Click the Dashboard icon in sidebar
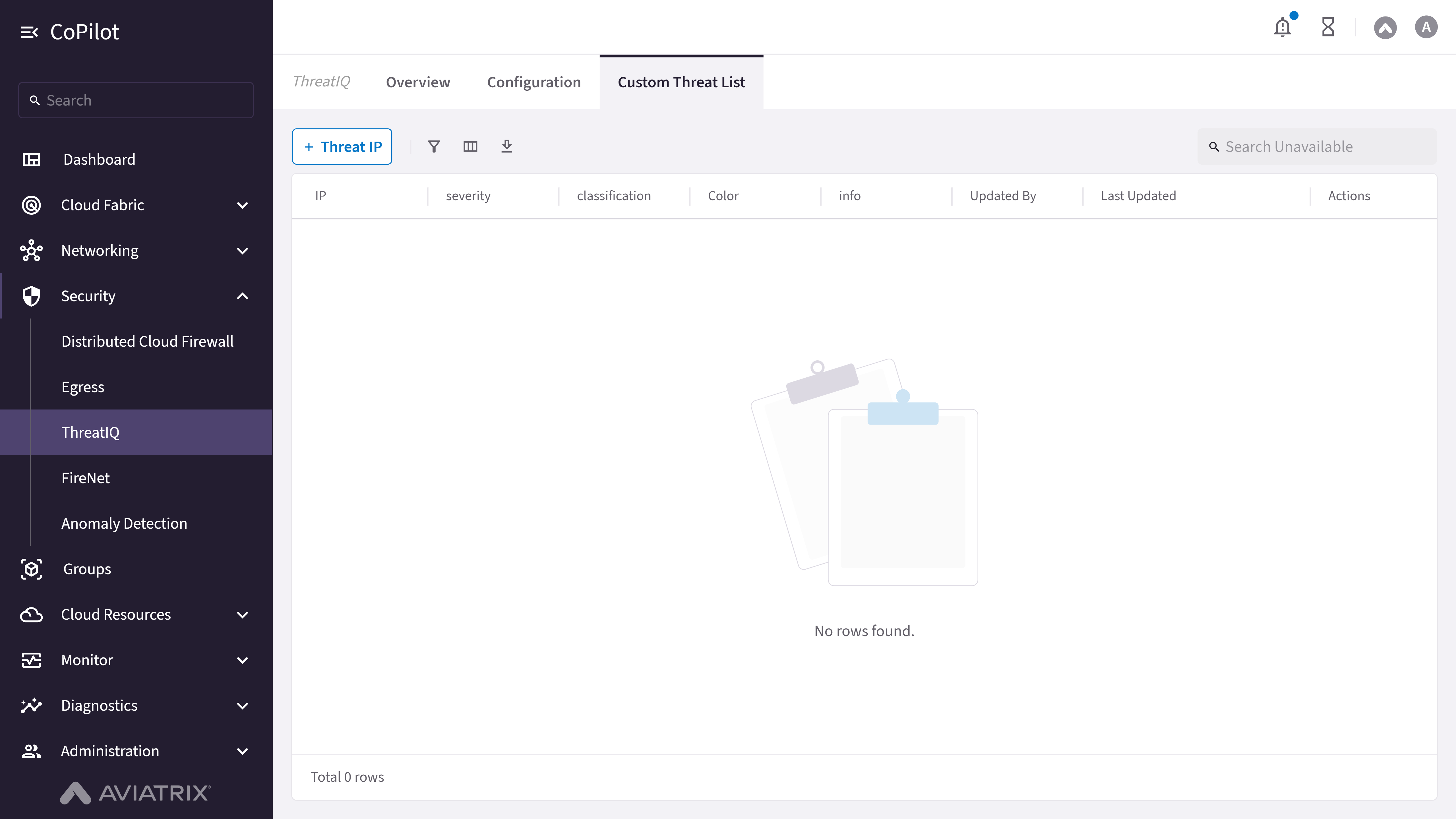Screen dimensions: 1456x819 (x=31, y=159)
